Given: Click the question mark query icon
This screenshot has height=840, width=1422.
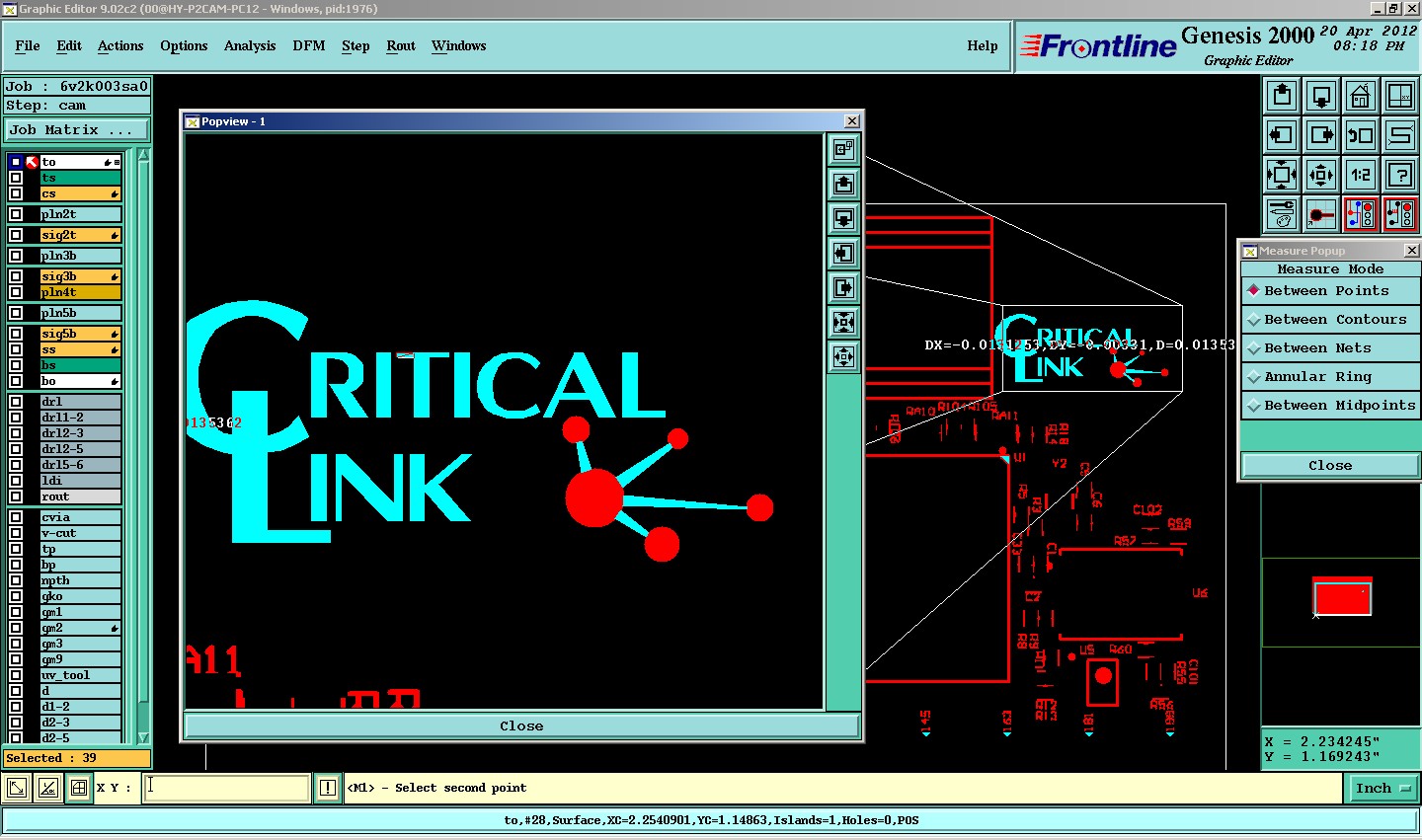Looking at the screenshot, I should coord(1400,175).
